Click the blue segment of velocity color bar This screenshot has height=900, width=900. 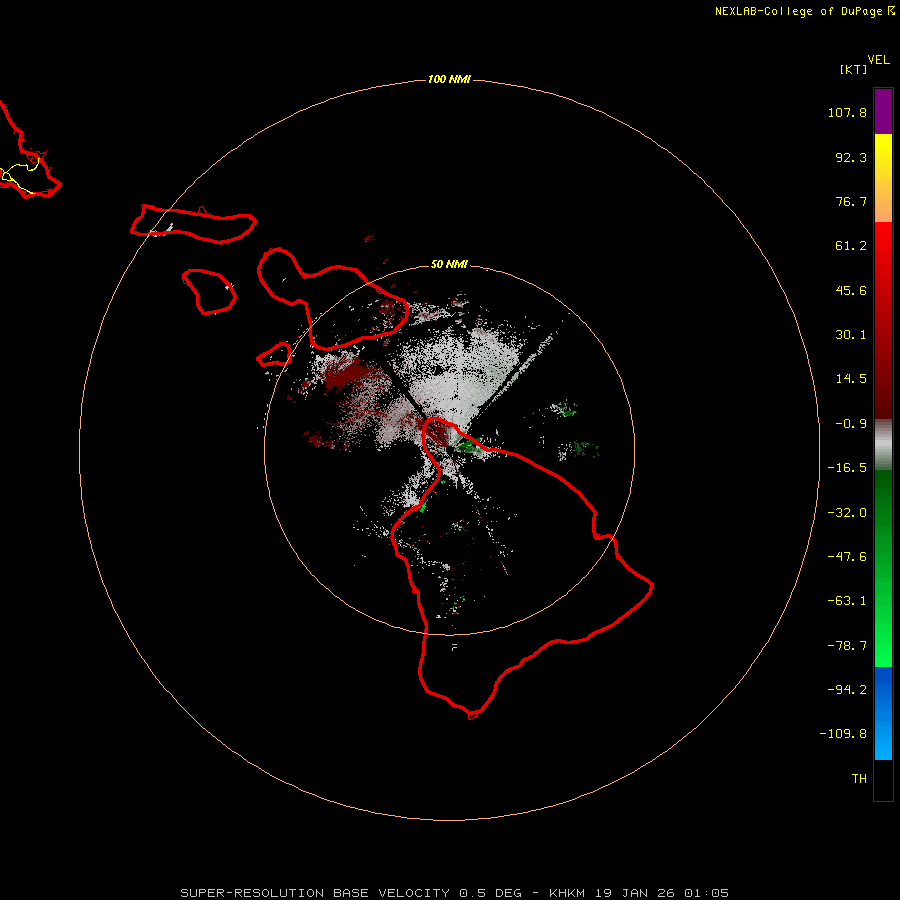(883, 713)
